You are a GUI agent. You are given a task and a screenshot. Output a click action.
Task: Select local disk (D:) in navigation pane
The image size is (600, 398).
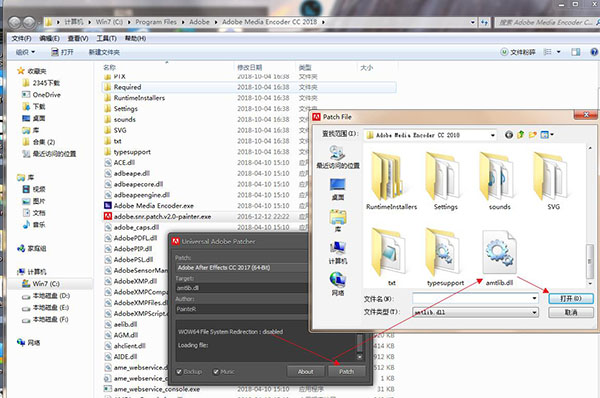pos(46,296)
